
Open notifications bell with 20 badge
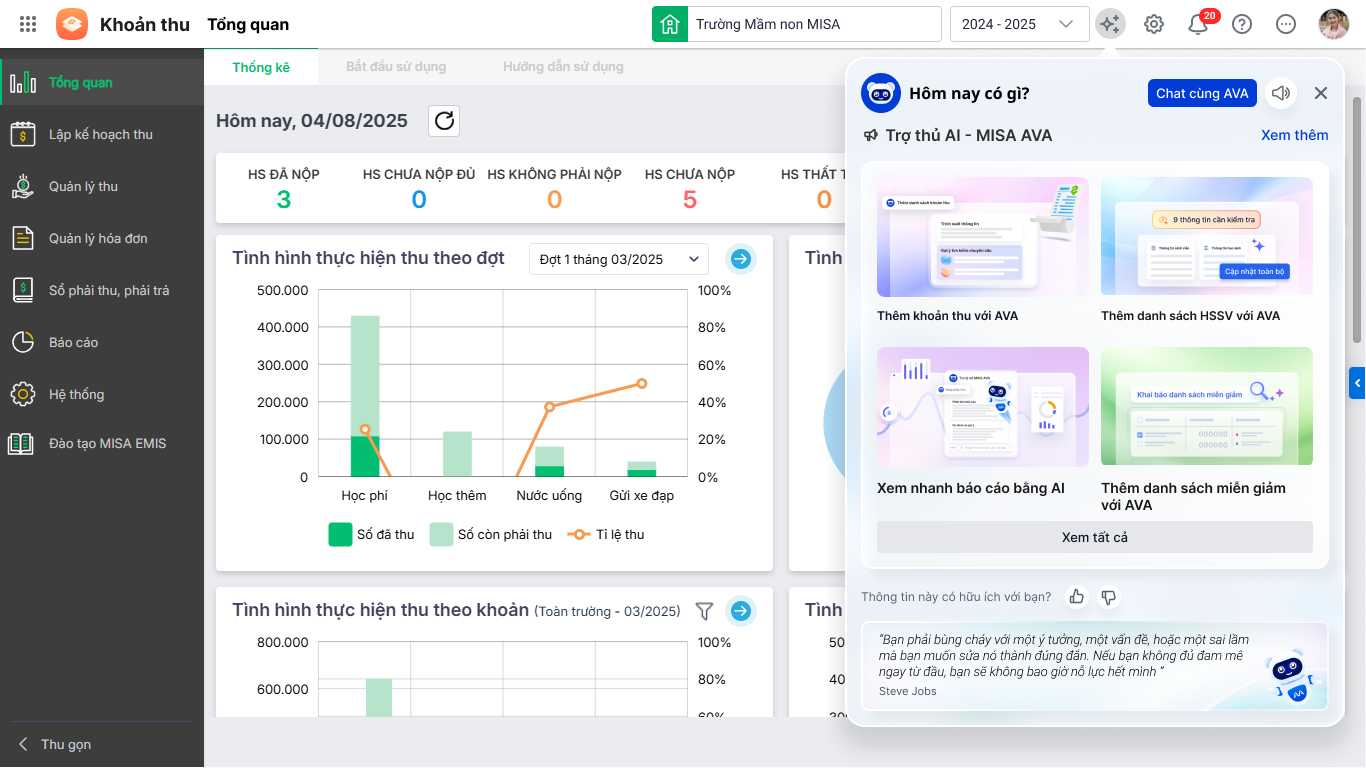(x=1198, y=24)
